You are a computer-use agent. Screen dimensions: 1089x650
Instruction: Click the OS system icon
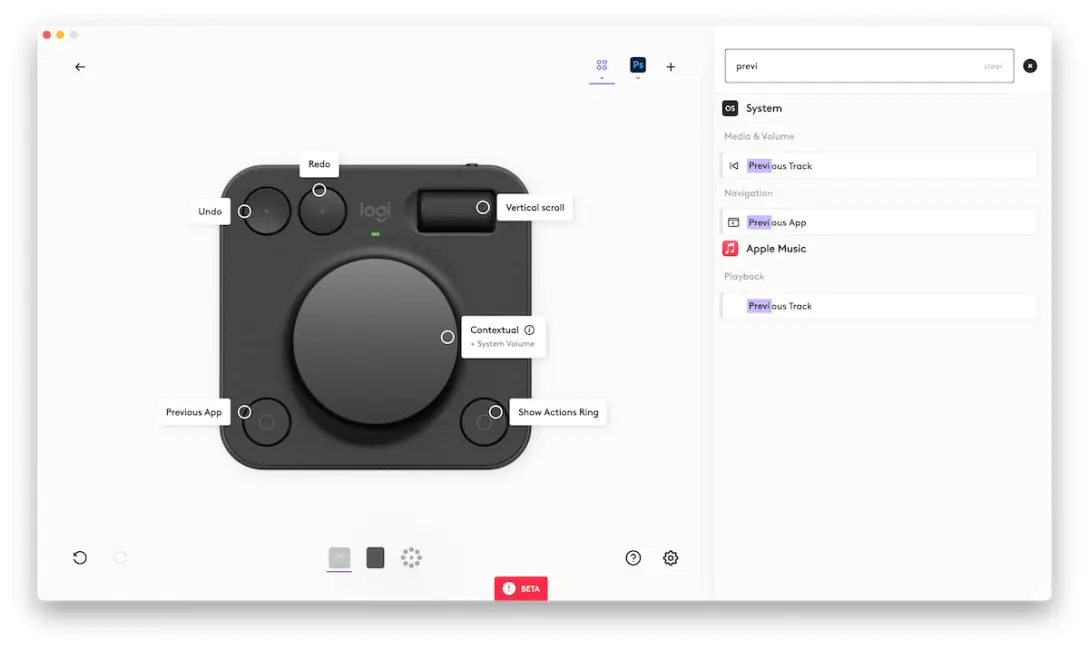(x=730, y=108)
